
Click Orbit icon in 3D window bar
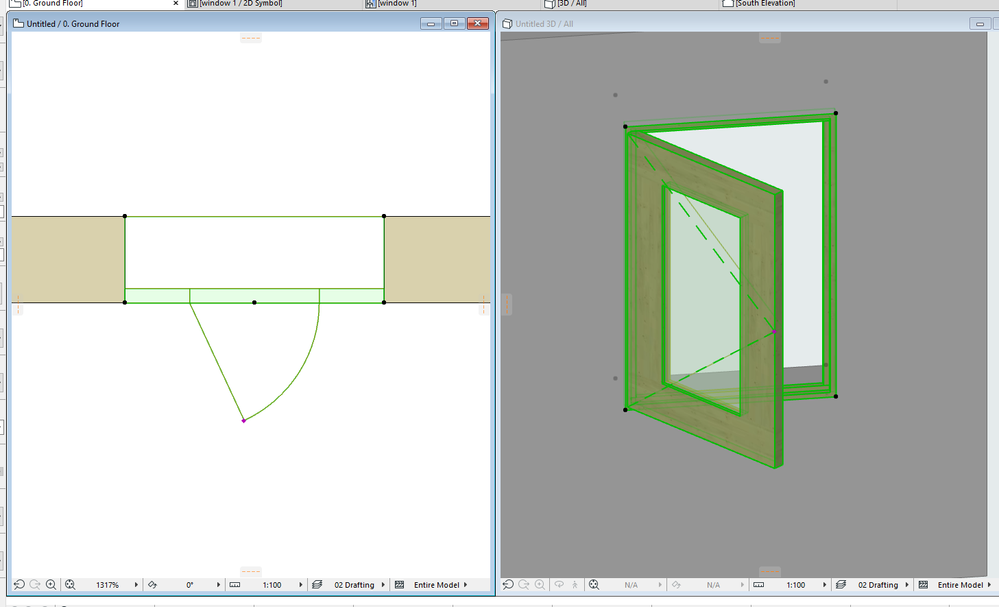point(559,585)
